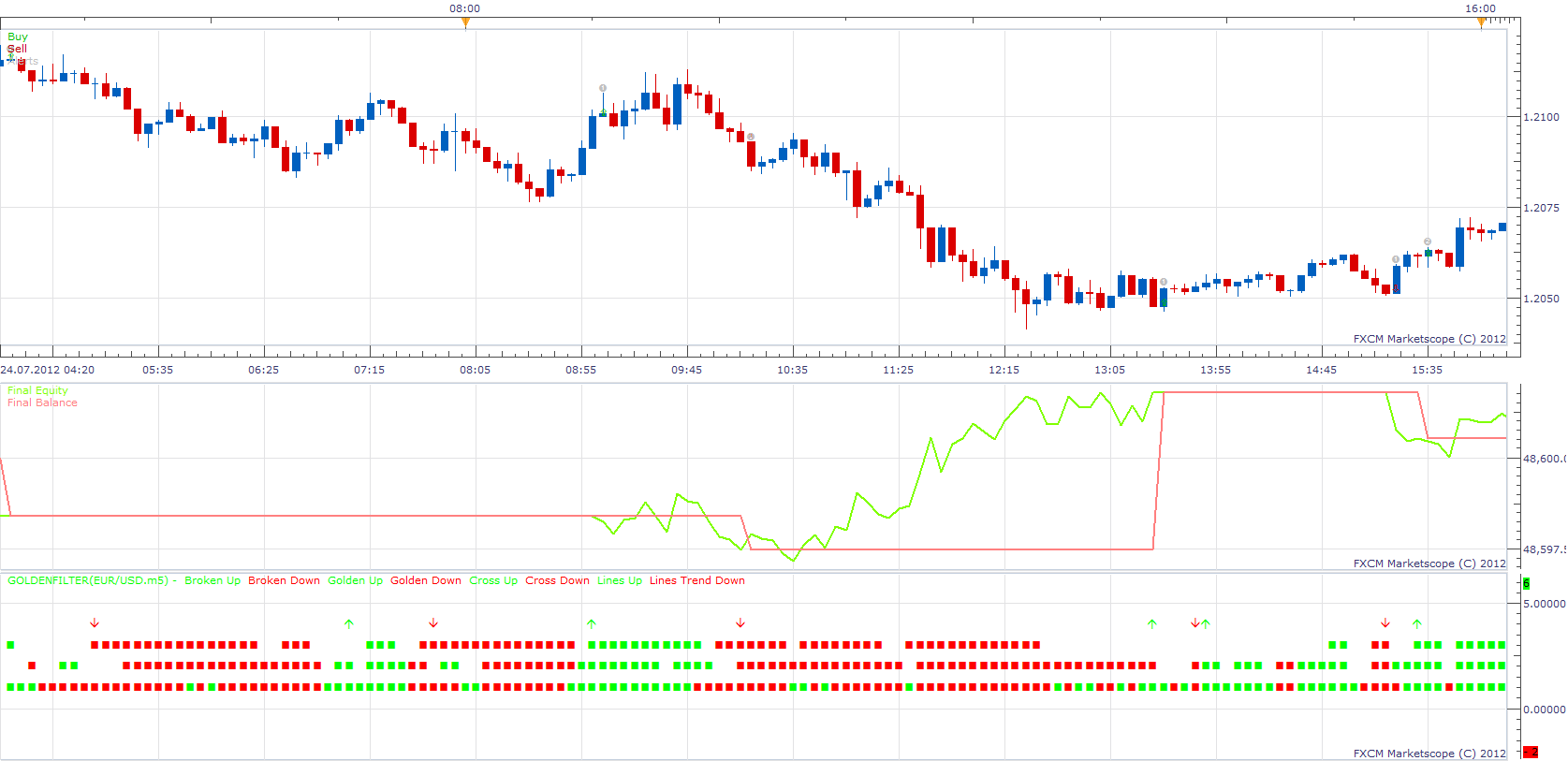
Task: Click the Buy legend label
Action: pyautogui.click(x=18, y=37)
